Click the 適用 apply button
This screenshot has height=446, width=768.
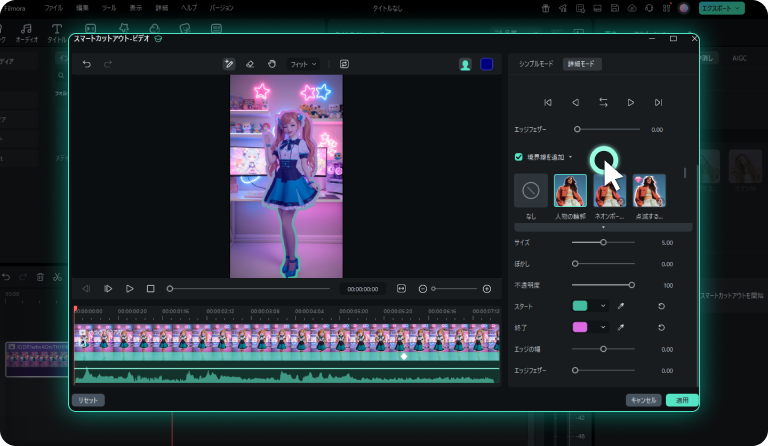[x=681, y=400]
